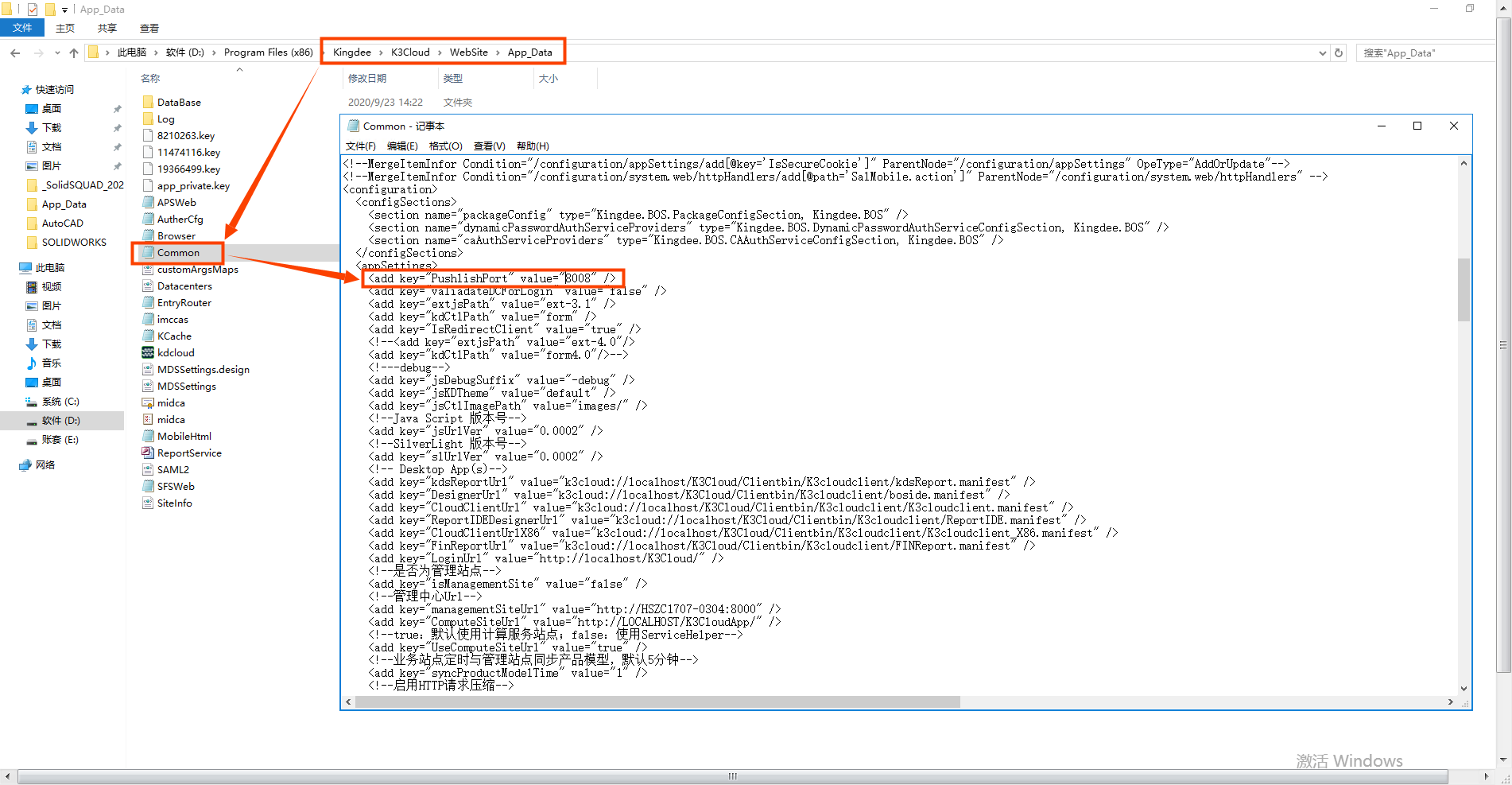Select the Browser file icon
This screenshot has height=785, width=1512.
pos(148,235)
